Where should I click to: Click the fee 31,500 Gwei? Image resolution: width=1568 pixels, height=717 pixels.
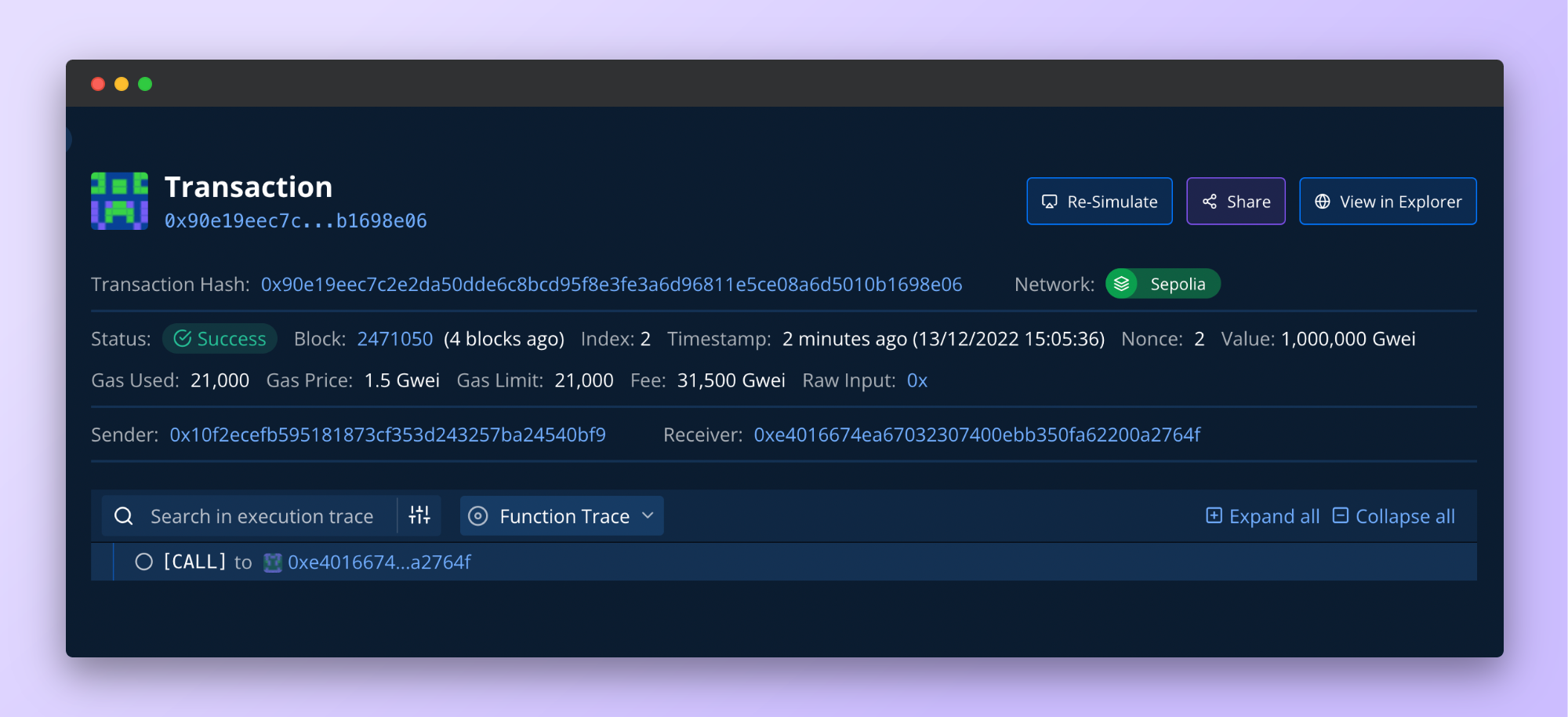click(731, 380)
